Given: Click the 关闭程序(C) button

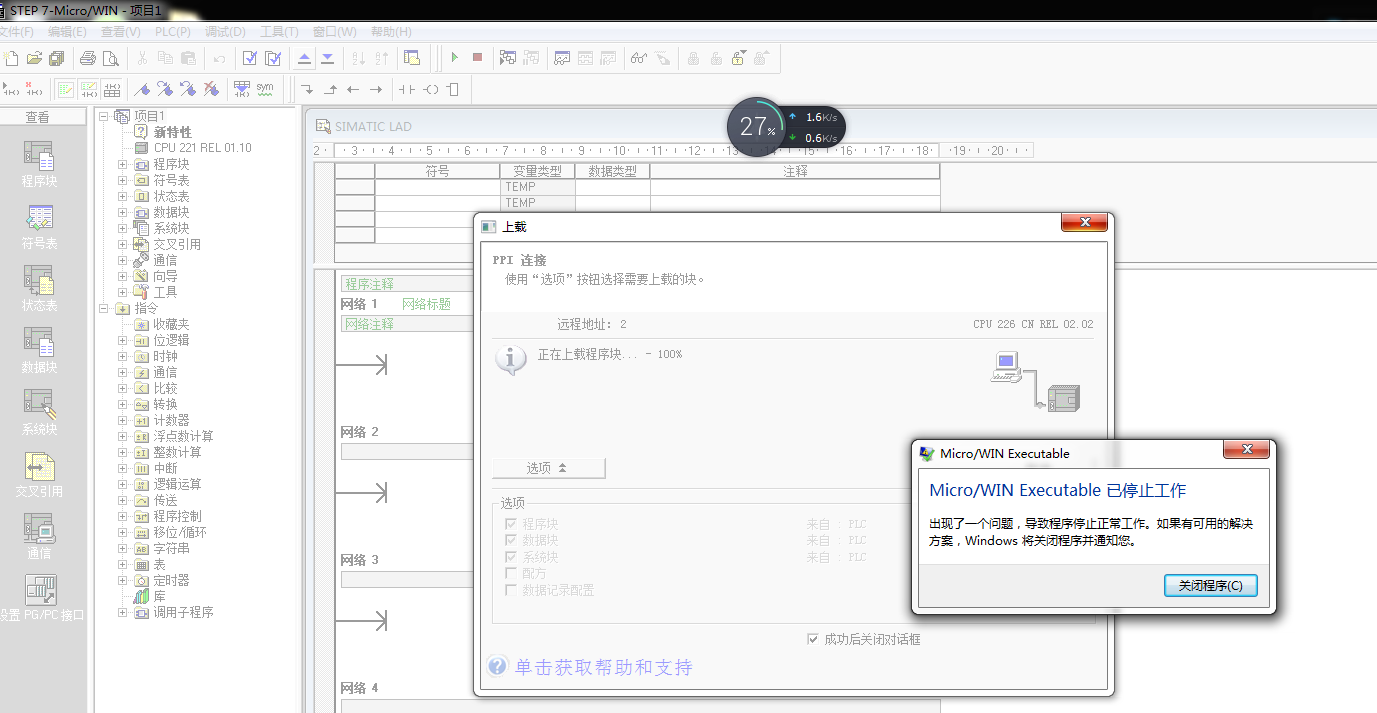Looking at the screenshot, I should [x=1210, y=586].
